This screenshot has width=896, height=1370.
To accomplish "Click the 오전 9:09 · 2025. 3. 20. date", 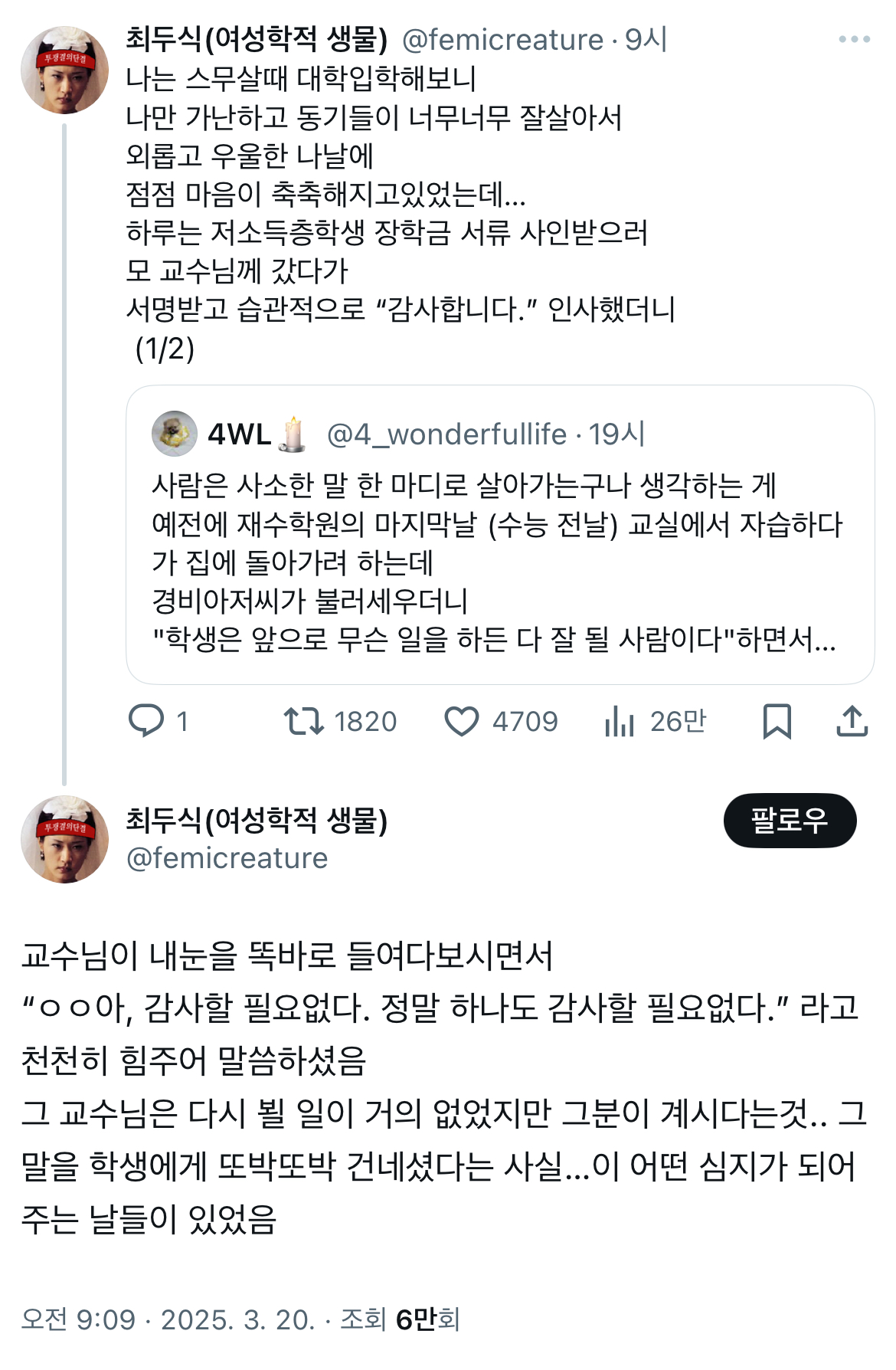I will click(x=168, y=1319).
